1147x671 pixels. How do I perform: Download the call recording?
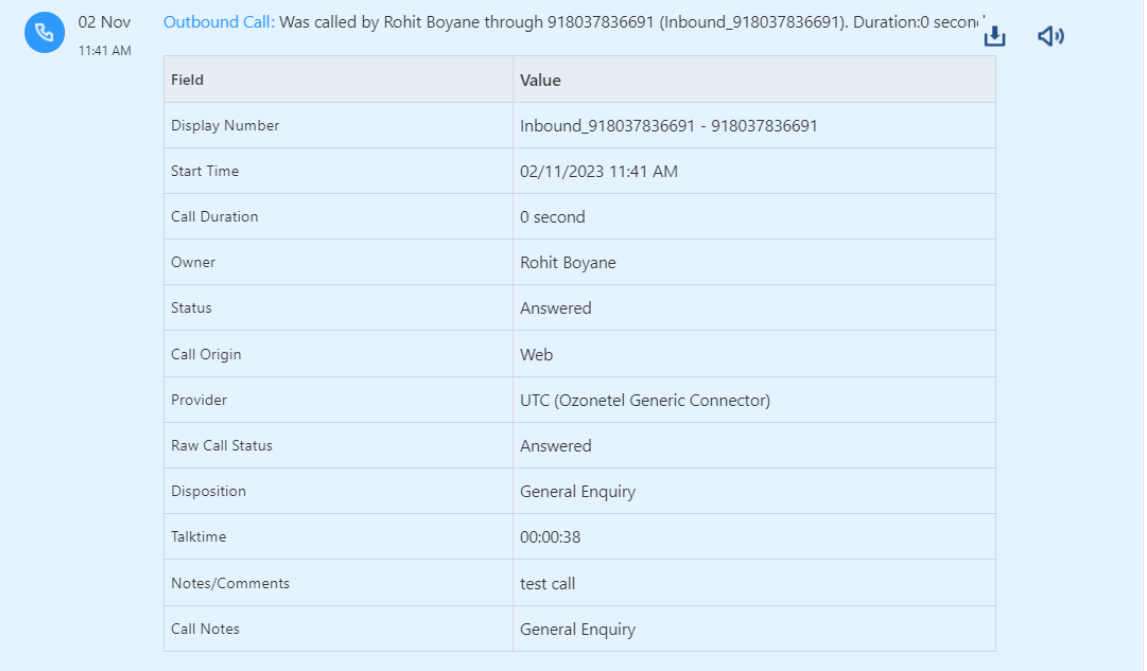(x=994, y=37)
